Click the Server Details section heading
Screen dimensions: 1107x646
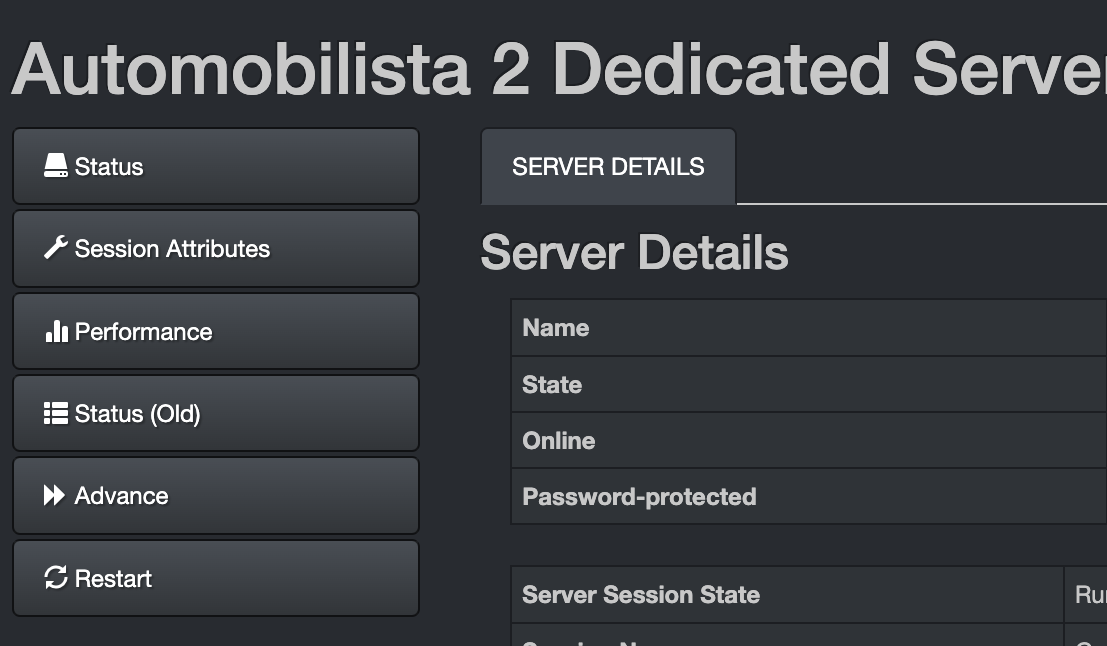coord(634,252)
